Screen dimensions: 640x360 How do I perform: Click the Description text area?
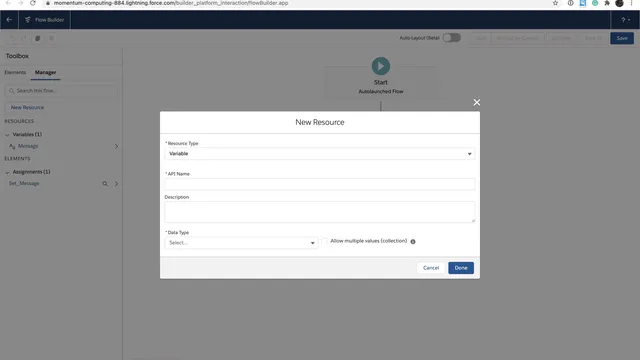320,212
